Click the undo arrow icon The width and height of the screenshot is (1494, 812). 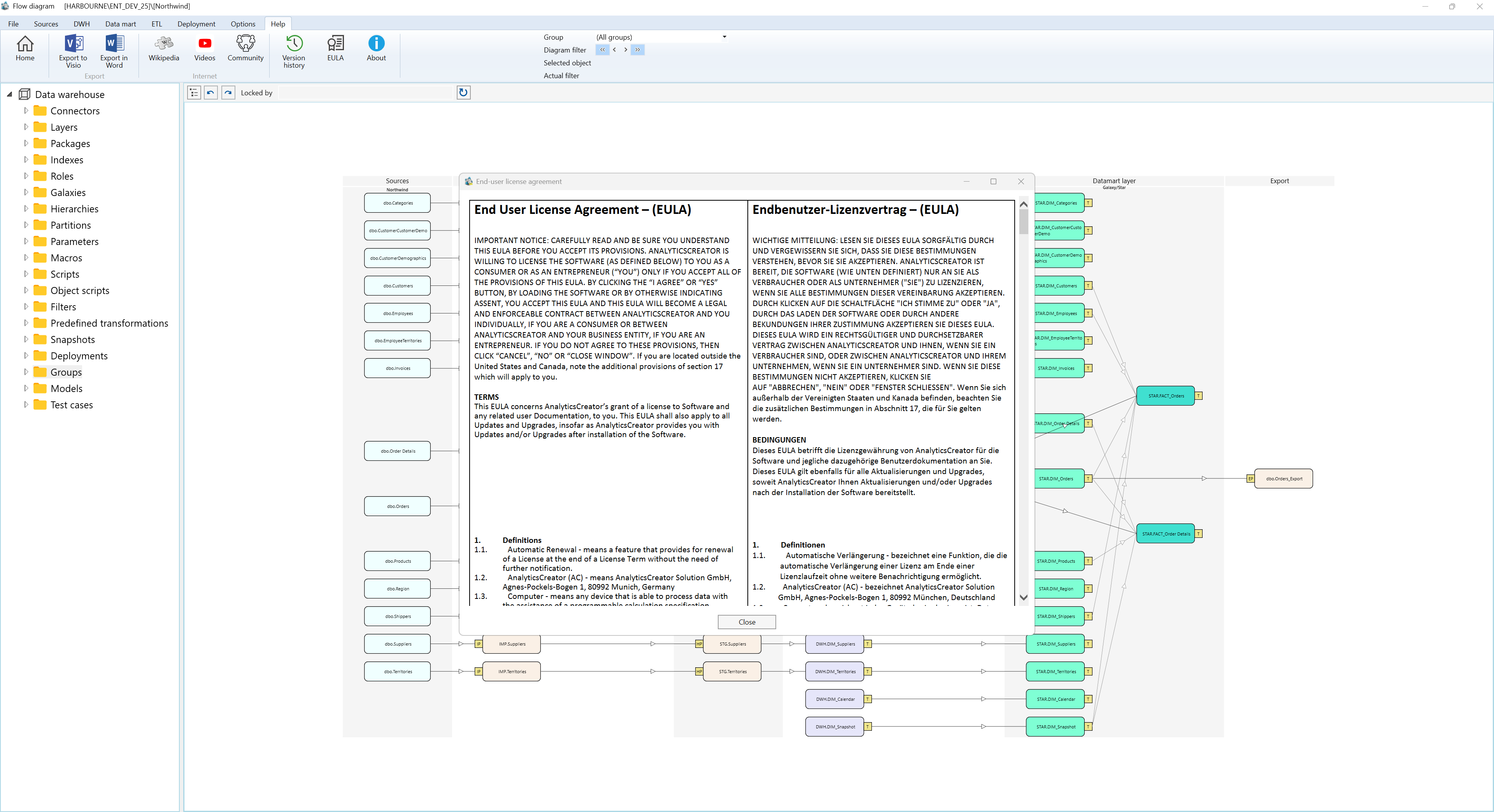click(x=211, y=93)
